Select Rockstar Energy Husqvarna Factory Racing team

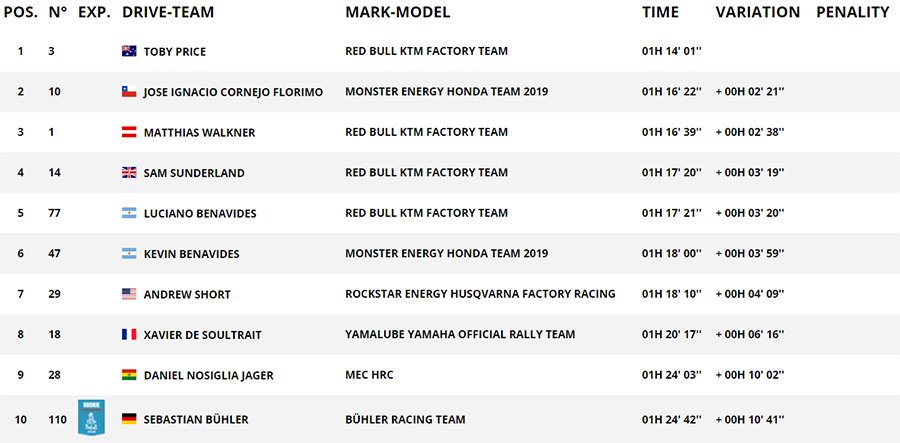click(x=480, y=294)
